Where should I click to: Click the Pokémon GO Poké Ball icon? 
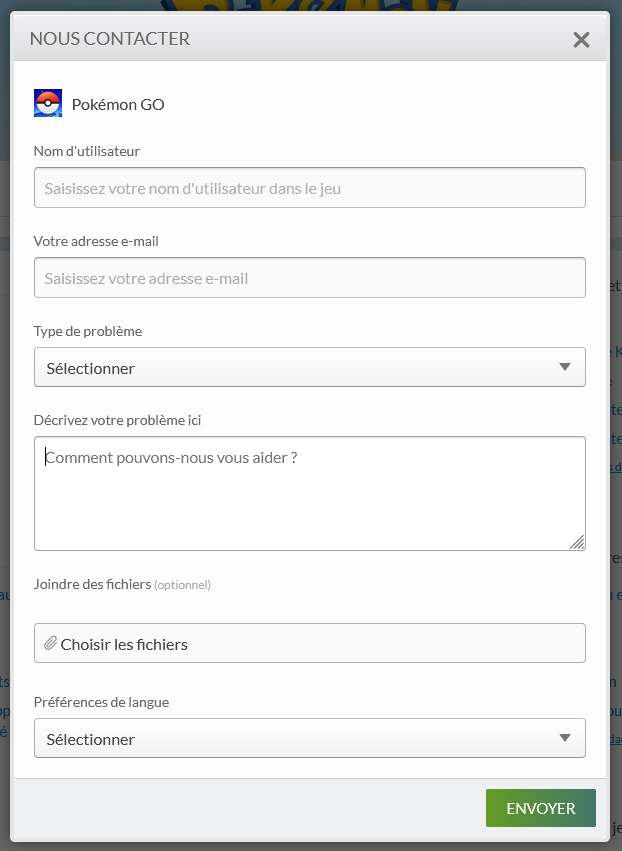click(x=48, y=103)
